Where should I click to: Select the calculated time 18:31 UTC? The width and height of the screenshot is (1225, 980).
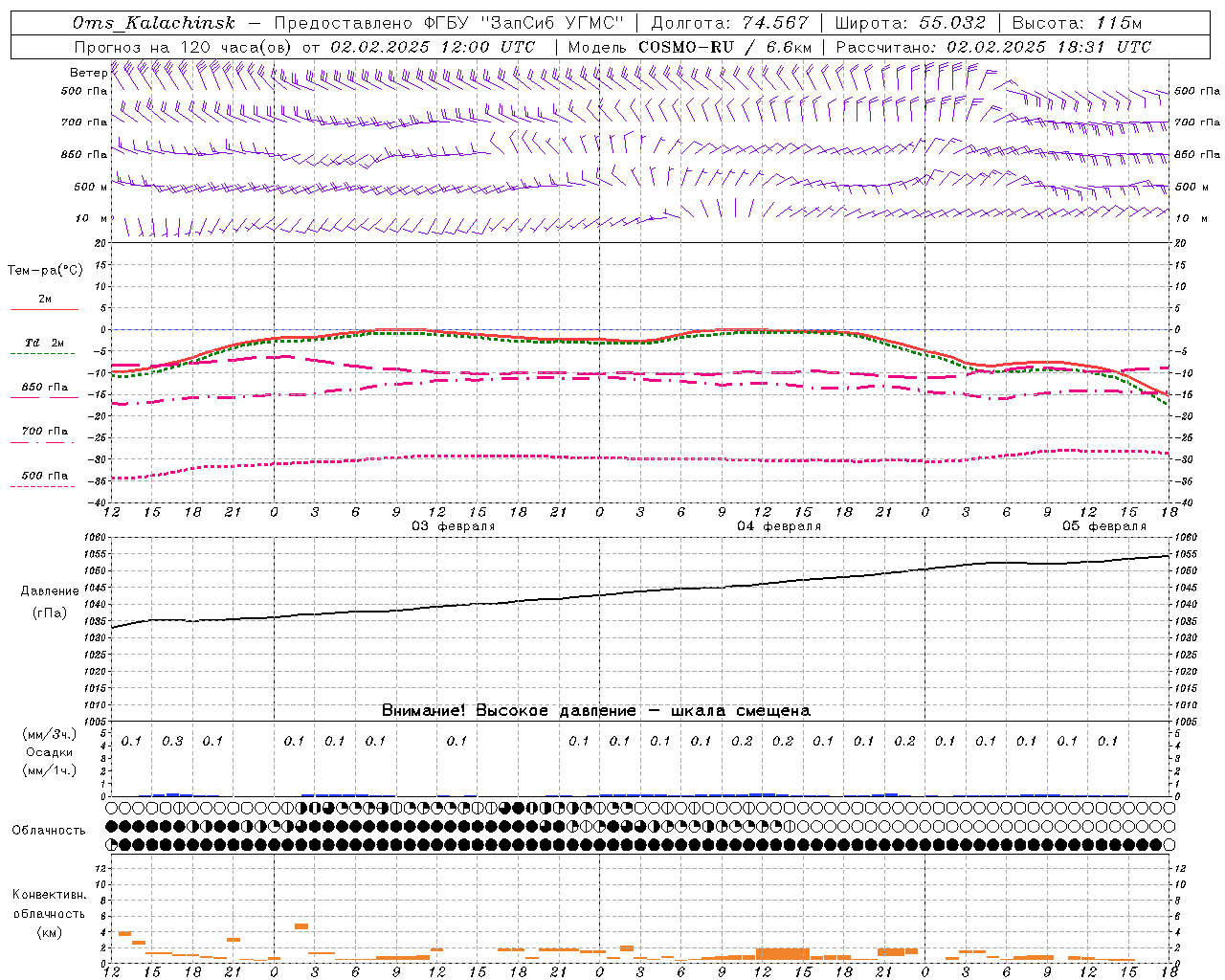1104,47
